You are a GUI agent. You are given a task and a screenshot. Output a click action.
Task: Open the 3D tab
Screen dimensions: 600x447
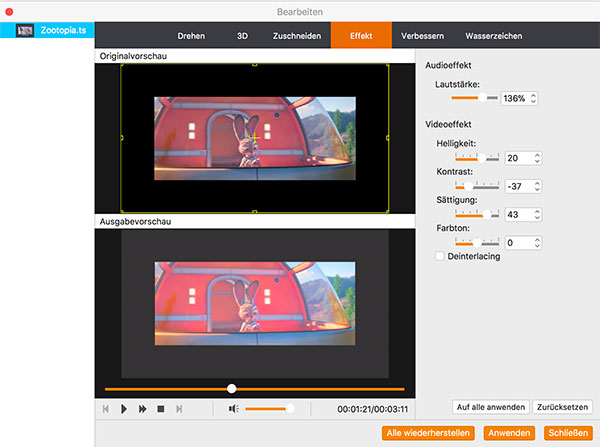(242, 36)
